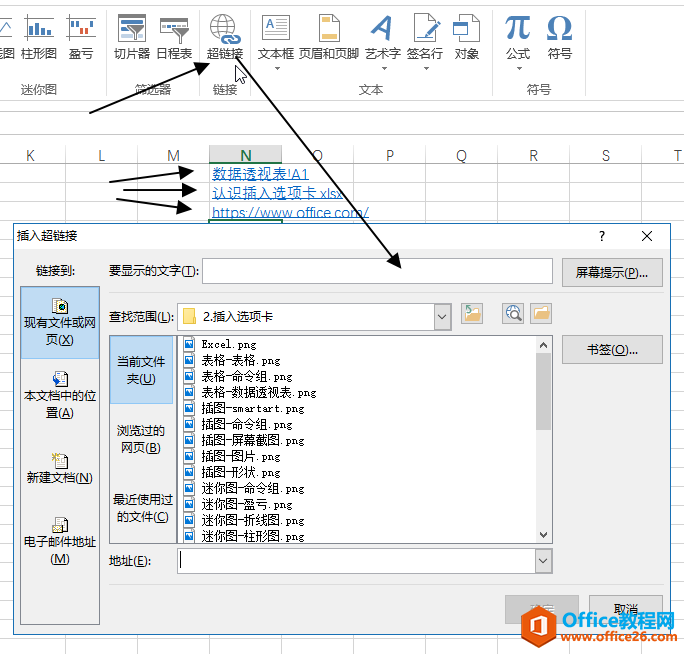Screen dimensions: 684x654
Task: Open the 认识插入选项卡.xlsx hyperlink
Action: point(277,193)
